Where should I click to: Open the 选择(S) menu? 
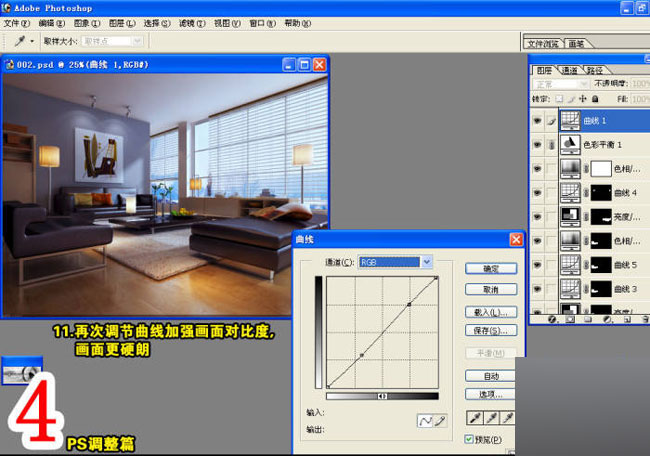click(x=157, y=23)
